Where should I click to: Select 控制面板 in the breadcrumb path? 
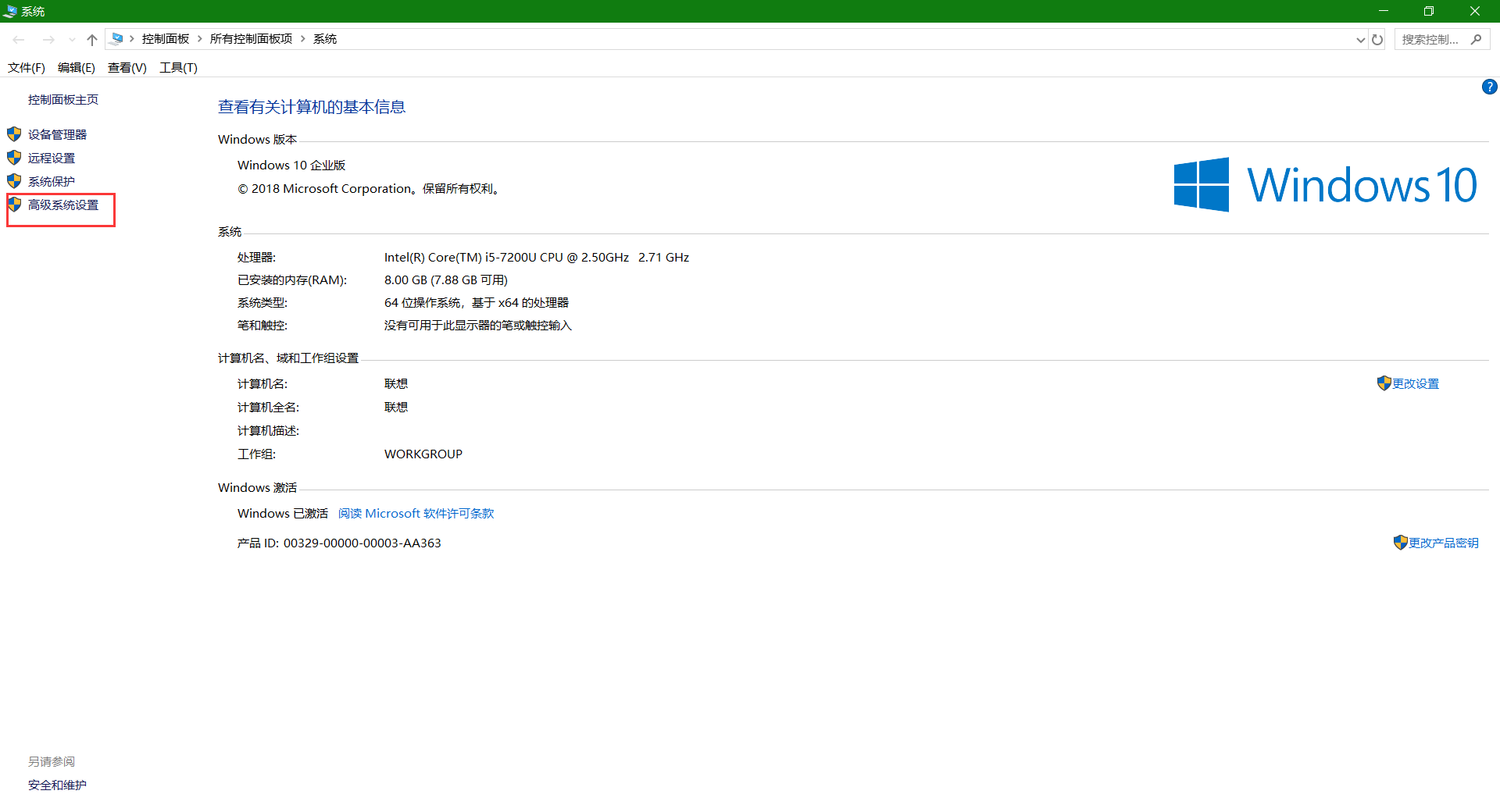pyautogui.click(x=166, y=38)
